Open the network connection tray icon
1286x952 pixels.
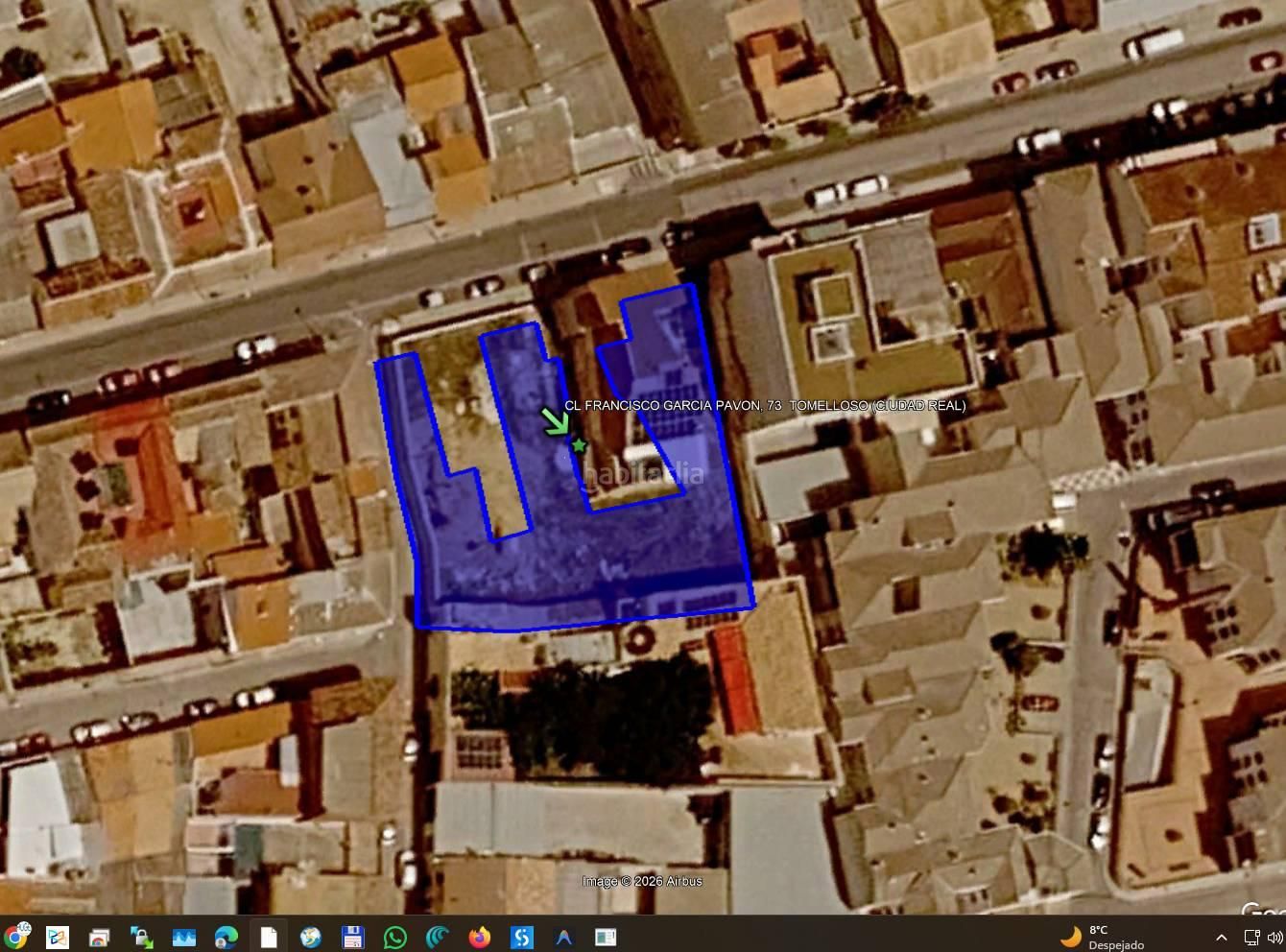[1252, 937]
